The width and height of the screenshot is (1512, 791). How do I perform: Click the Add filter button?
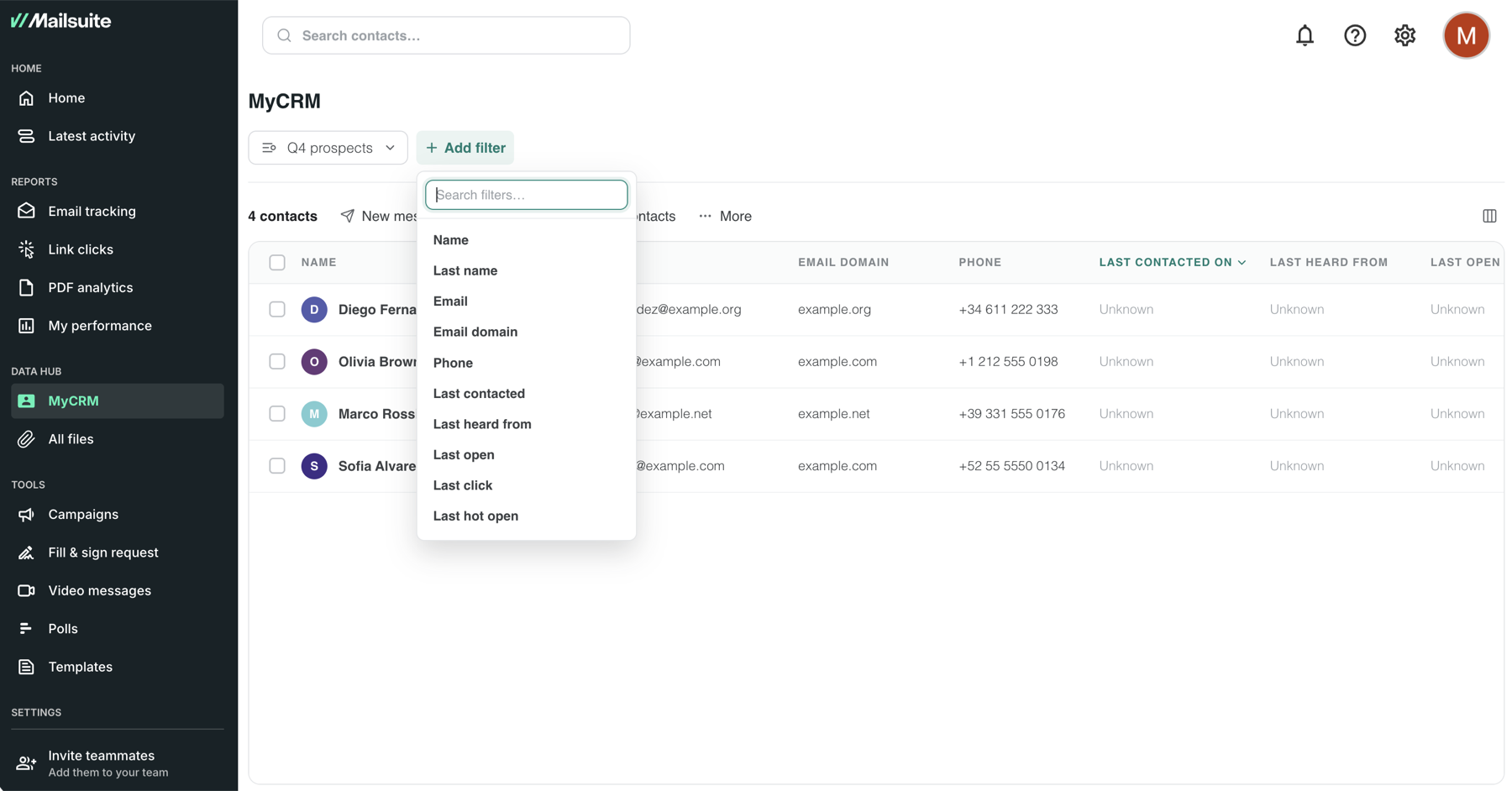465,148
